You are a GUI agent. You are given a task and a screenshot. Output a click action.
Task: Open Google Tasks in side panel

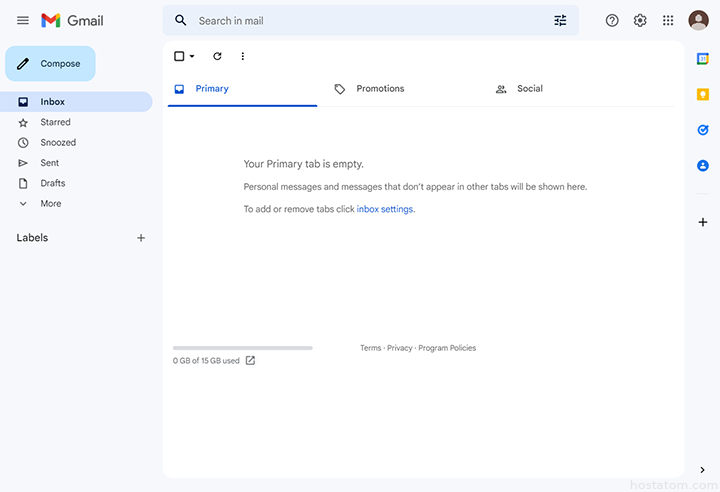[703, 130]
